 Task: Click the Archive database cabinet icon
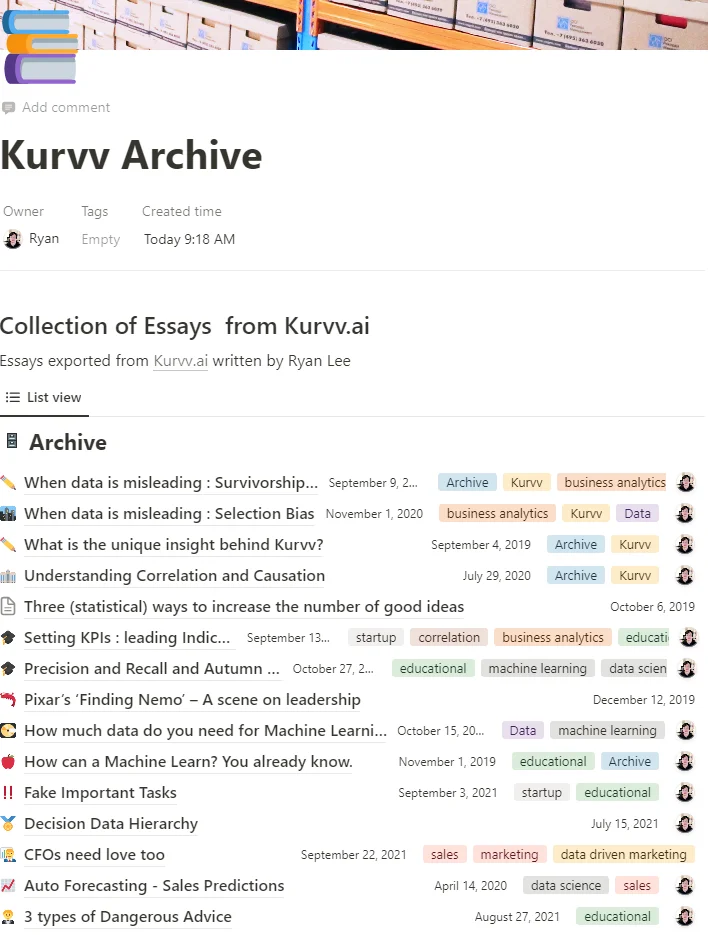[12, 441]
